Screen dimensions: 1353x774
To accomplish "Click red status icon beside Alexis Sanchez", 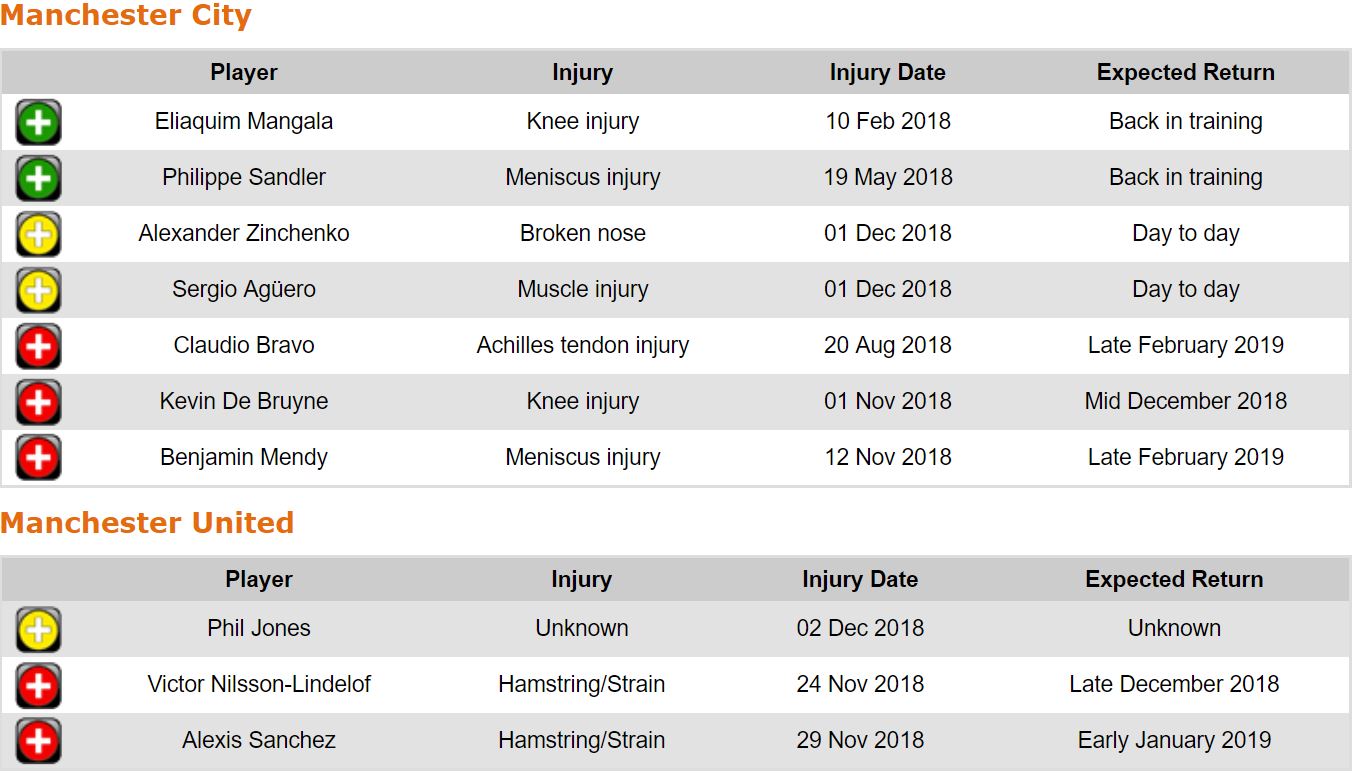I will (x=38, y=741).
